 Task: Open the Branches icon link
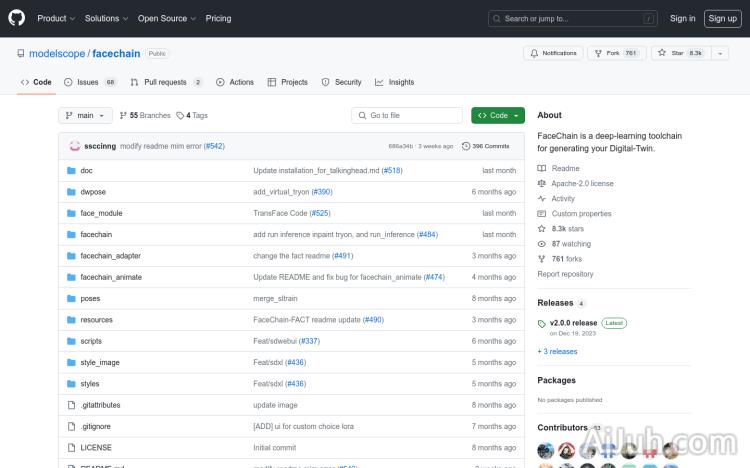(x=124, y=115)
